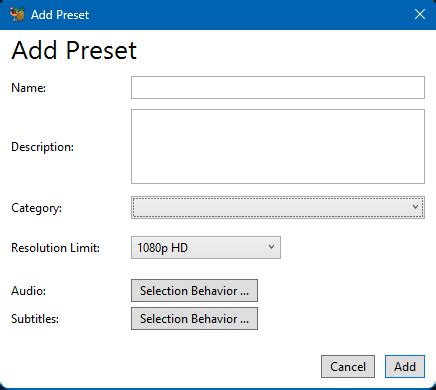Viewport: 436px width, 390px height.
Task: Click the Category dropdown arrow
Action: (415, 207)
